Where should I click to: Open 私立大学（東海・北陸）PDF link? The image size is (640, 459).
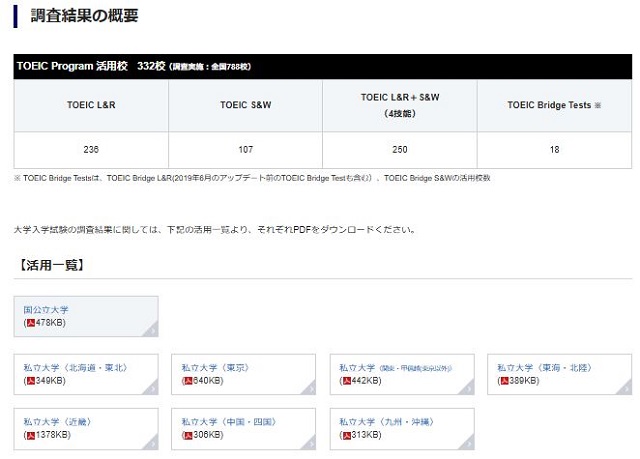(544, 368)
